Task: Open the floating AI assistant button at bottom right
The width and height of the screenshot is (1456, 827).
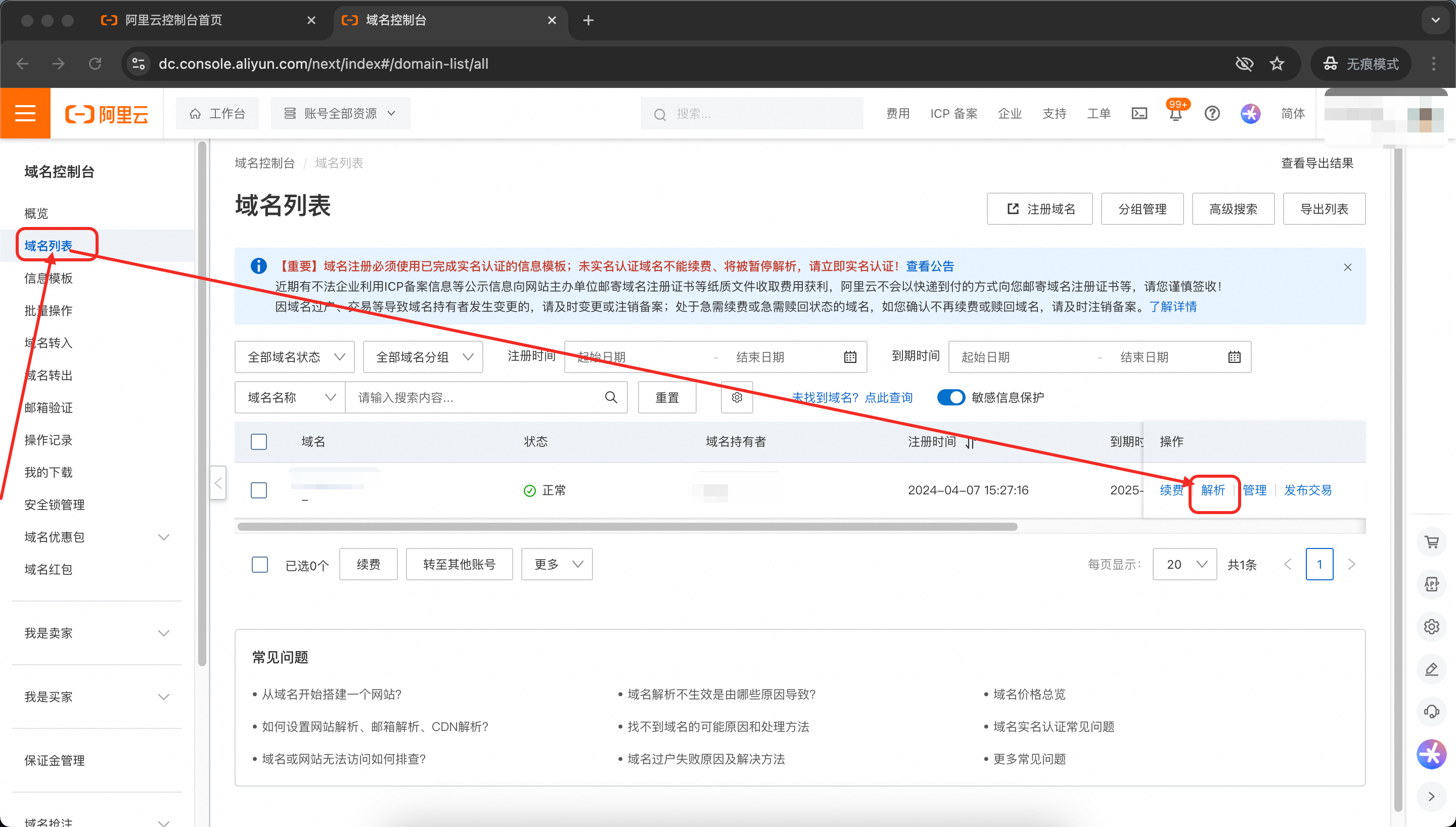Action: pyautogui.click(x=1431, y=754)
